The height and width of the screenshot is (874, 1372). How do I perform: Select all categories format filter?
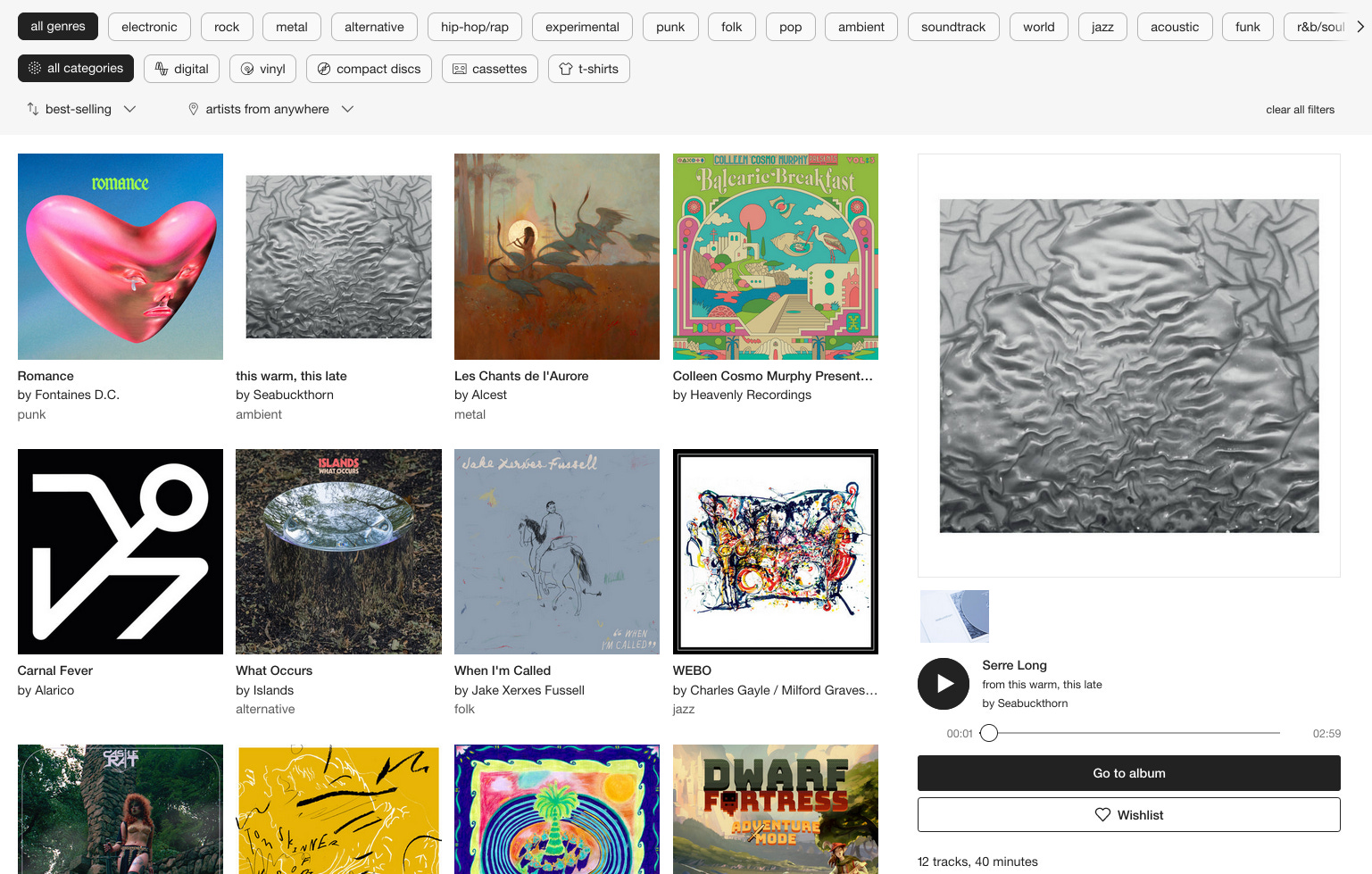[x=76, y=69]
